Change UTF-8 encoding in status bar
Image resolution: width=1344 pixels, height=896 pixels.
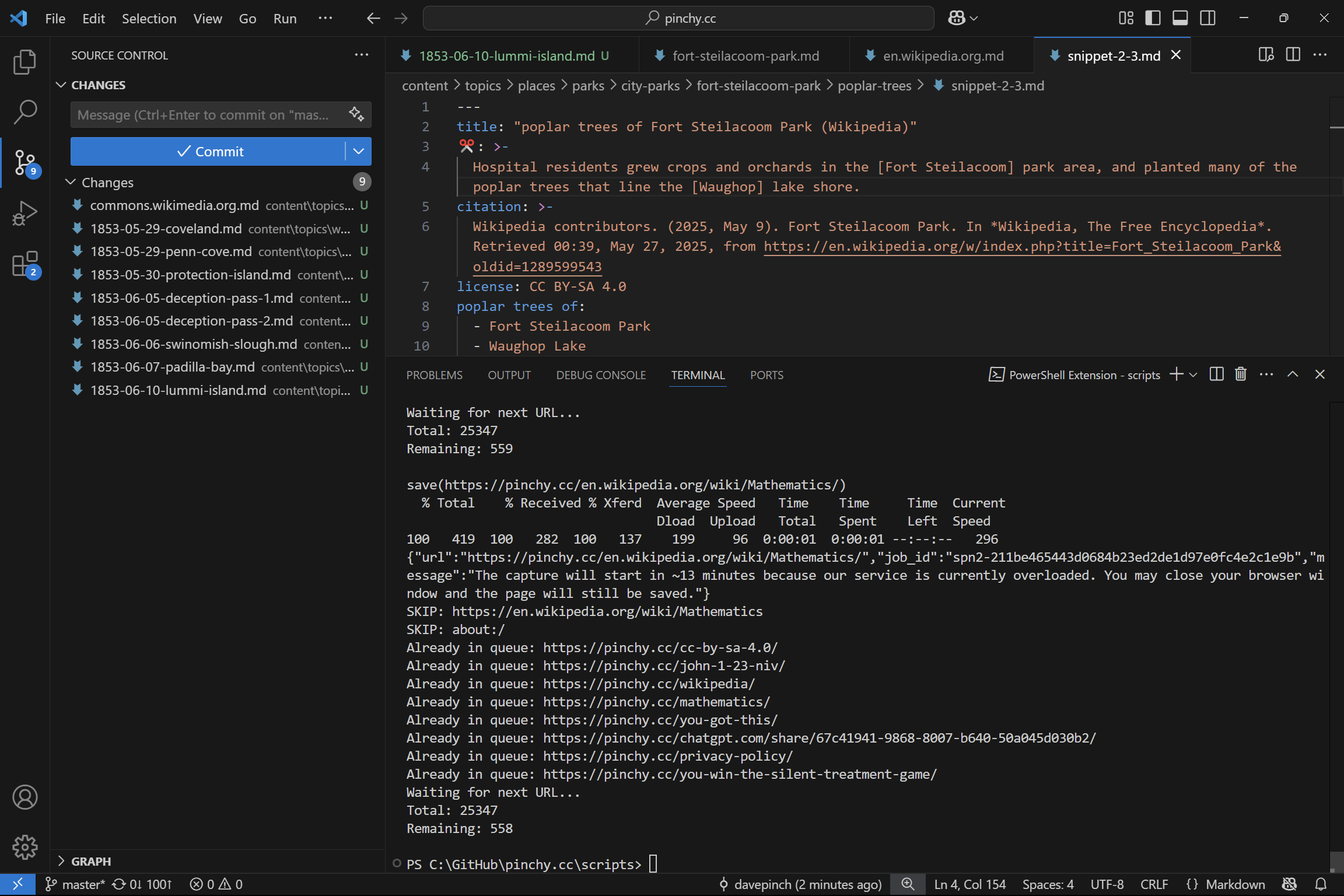[1107, 884]
